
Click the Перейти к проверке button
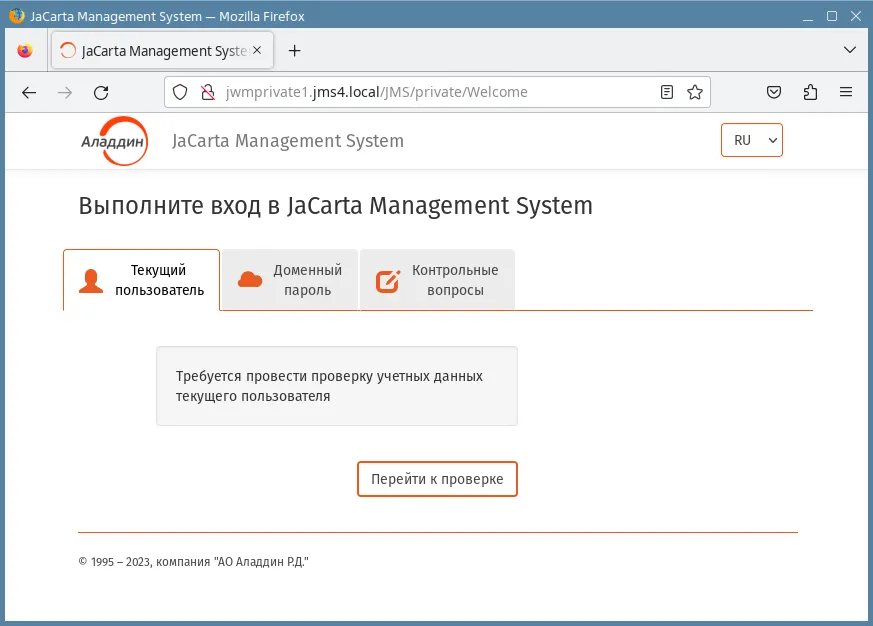coord(437,479)
